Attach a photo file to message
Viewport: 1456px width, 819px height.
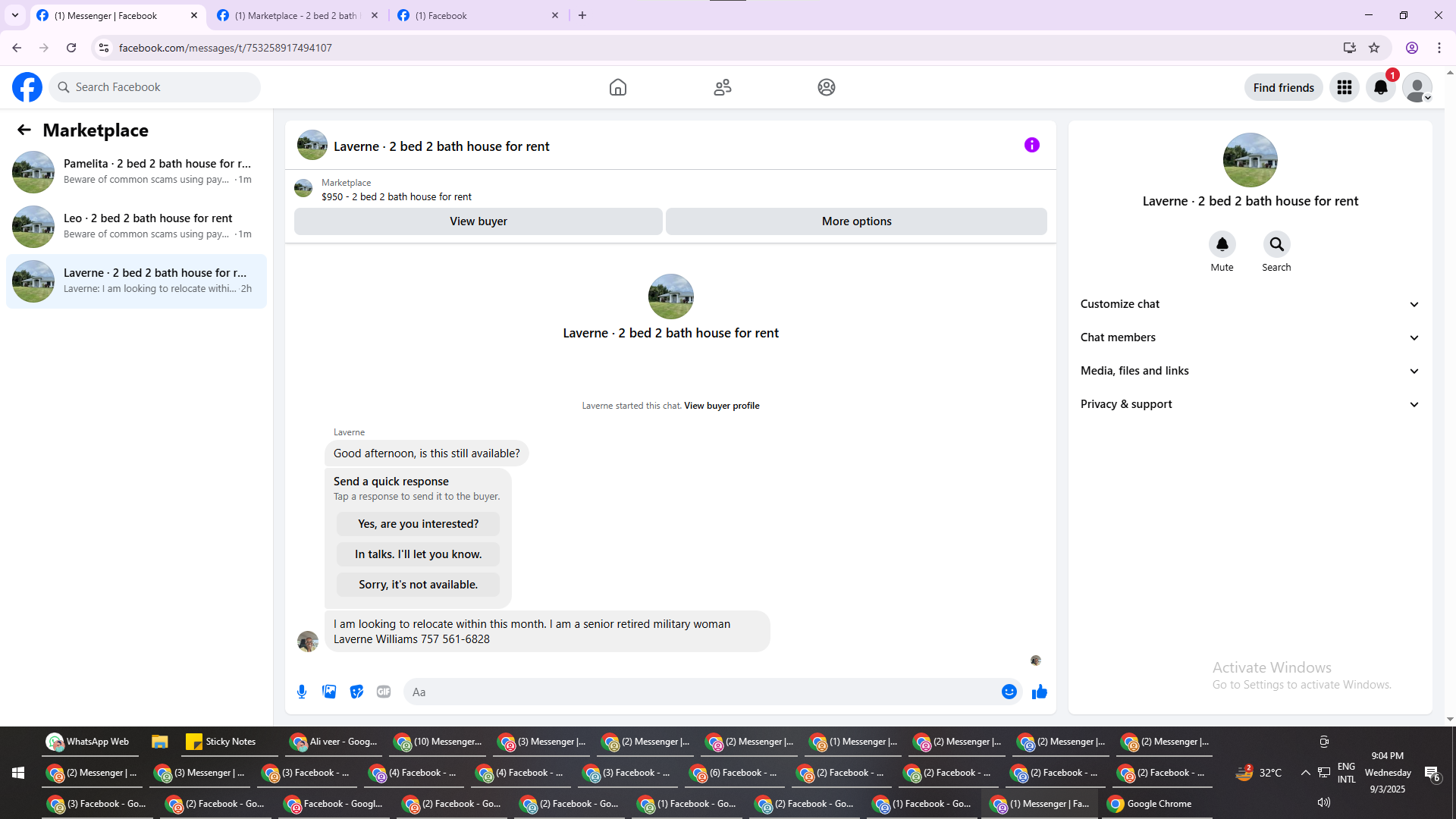(x=329, y=692)
